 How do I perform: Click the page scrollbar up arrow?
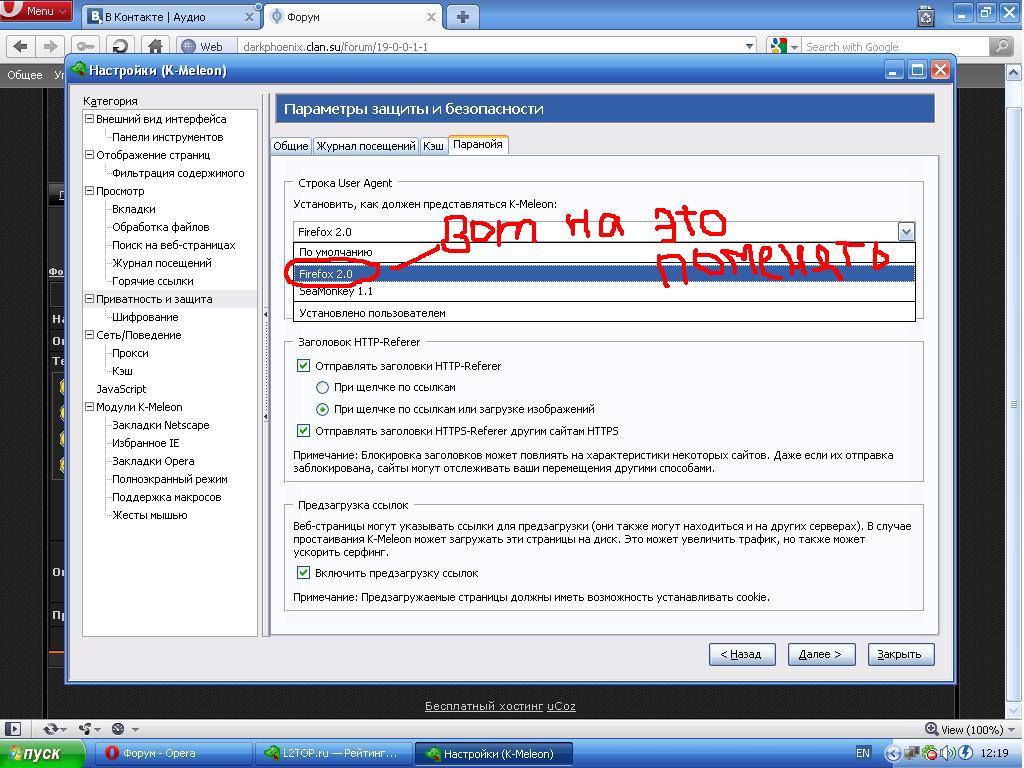pyautogui.click(x=1014, y=72)
